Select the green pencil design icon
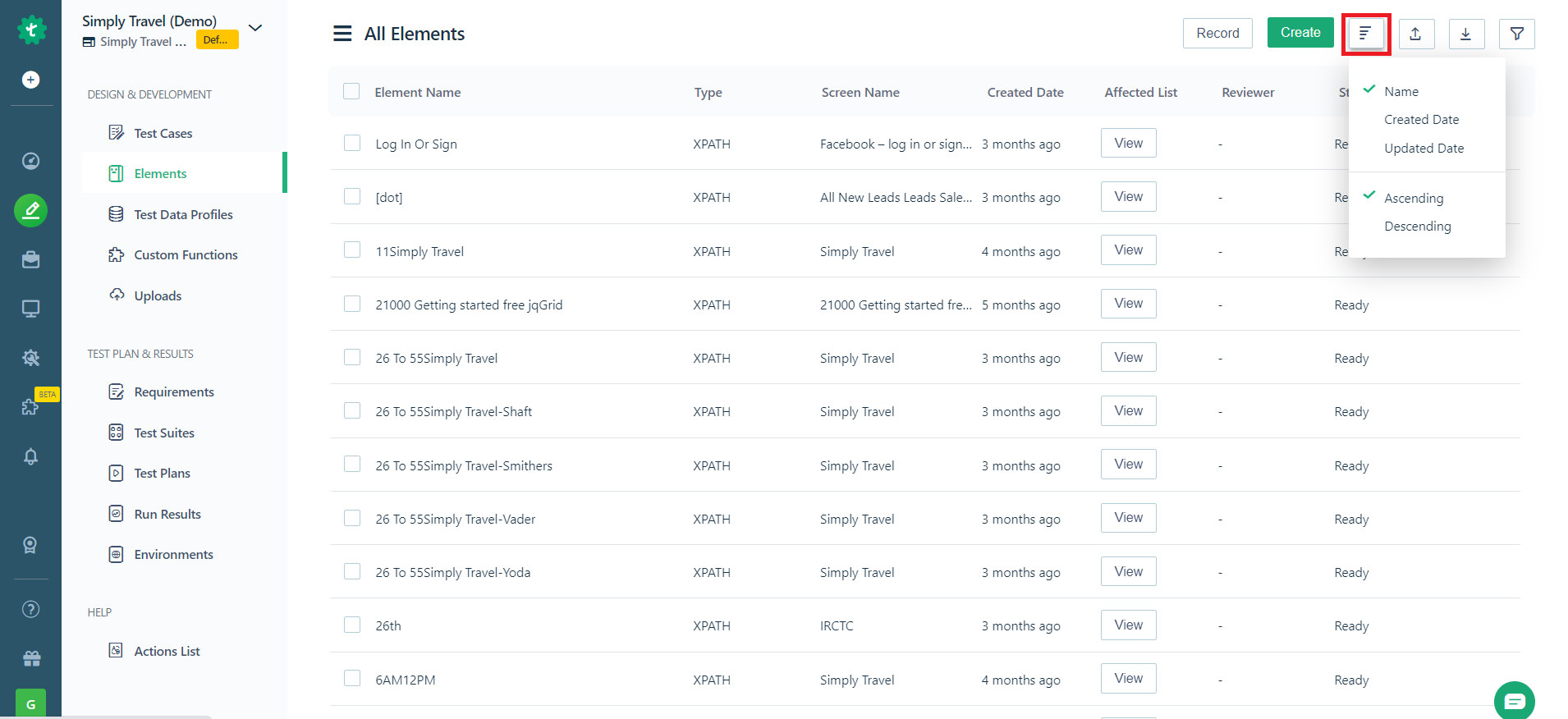The width and height of the screenshot is (1568, 719). (30, 211)
